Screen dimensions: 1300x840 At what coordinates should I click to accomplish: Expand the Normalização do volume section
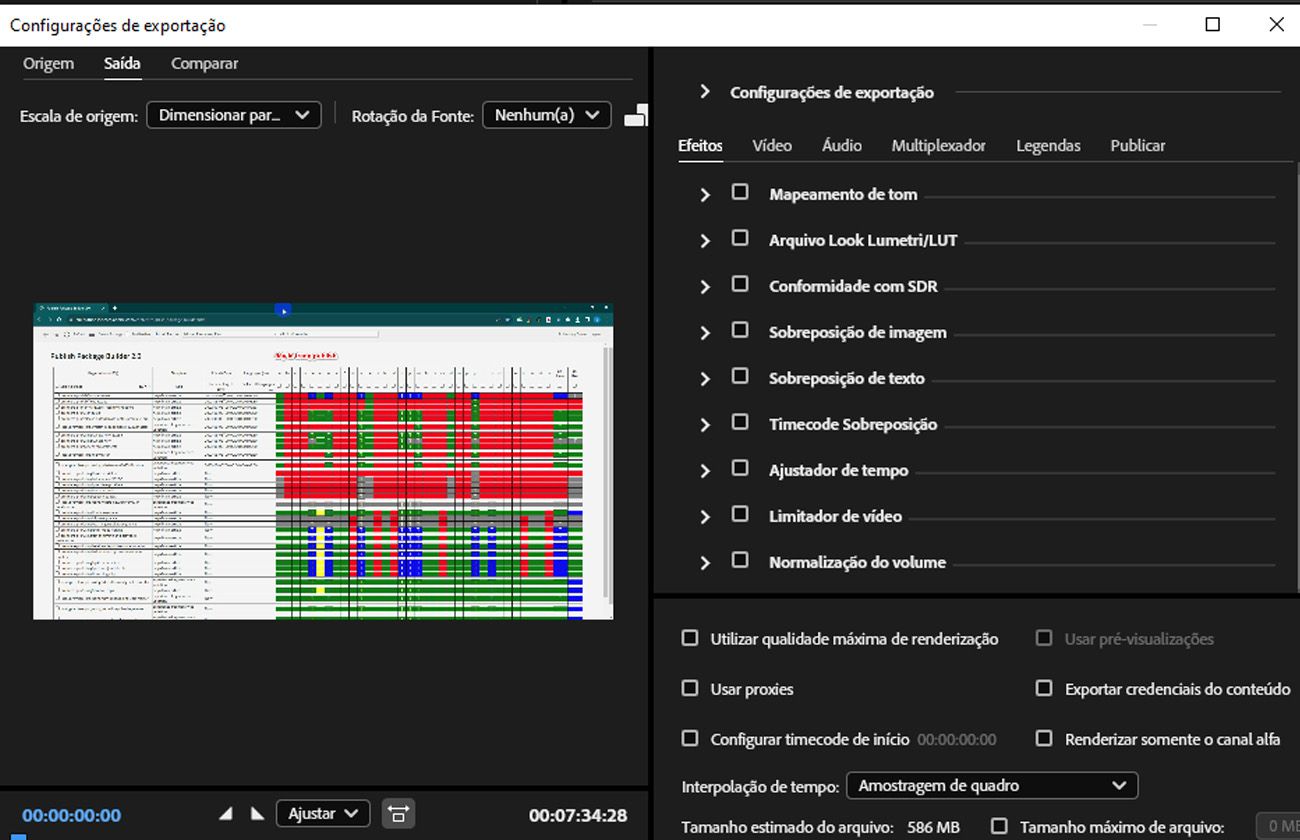point(705,562)
